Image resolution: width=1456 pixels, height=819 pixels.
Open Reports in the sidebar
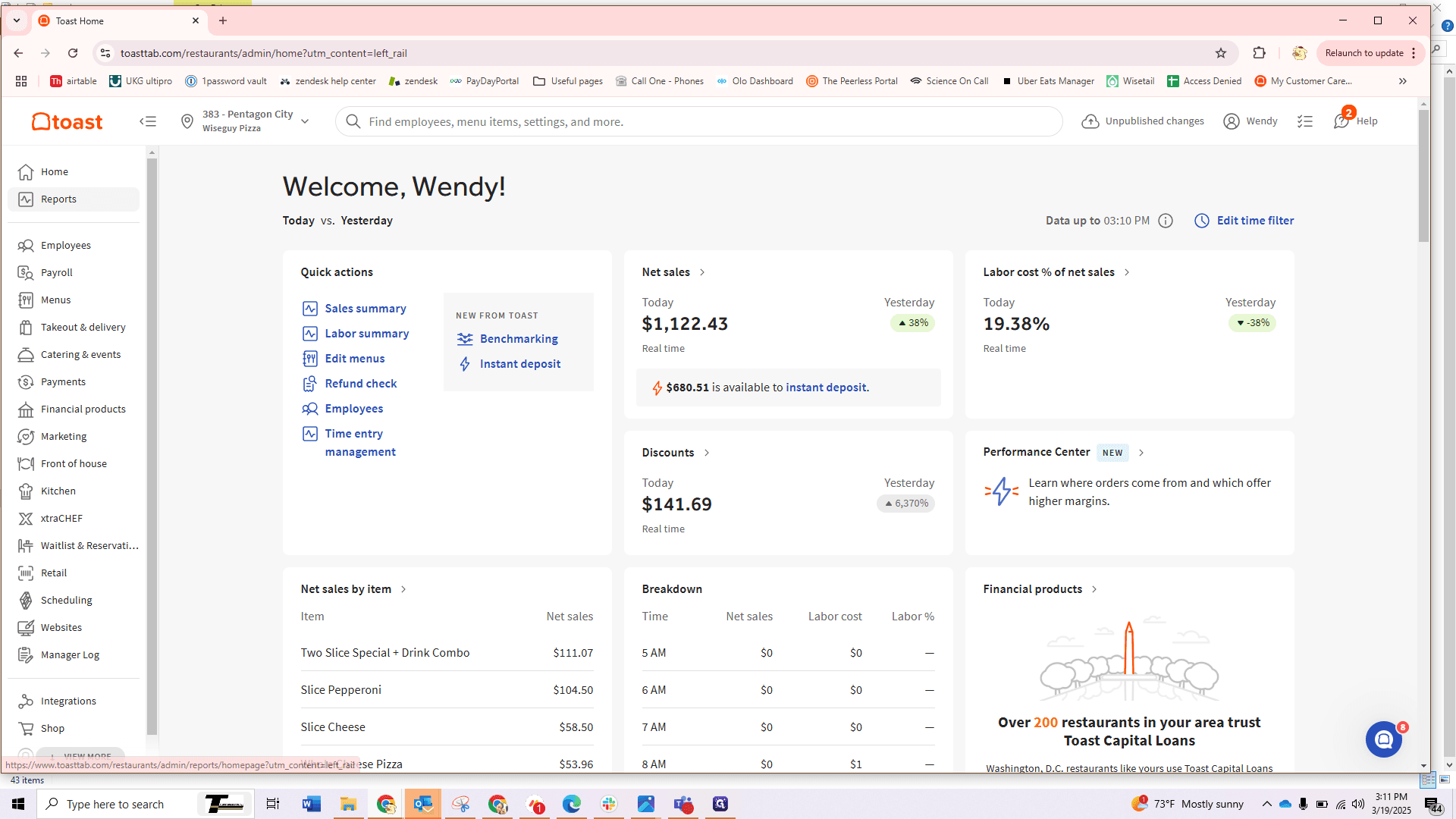(x=74, y=199)
